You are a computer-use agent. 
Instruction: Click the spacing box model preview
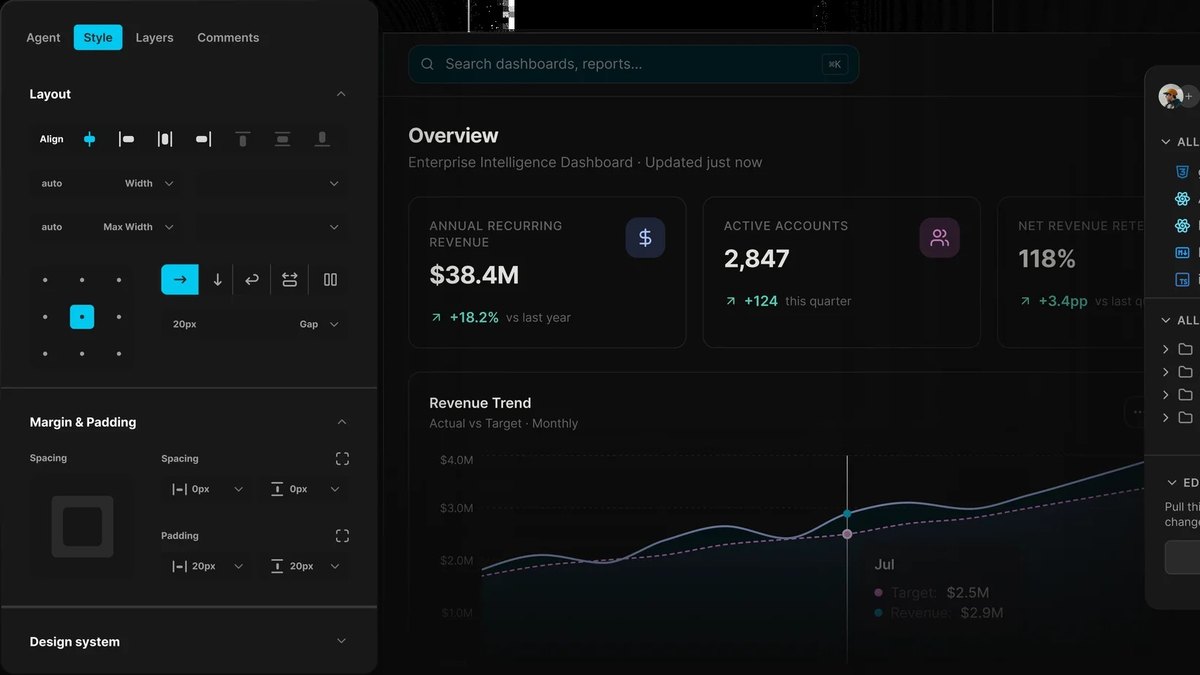click(82, 527)
